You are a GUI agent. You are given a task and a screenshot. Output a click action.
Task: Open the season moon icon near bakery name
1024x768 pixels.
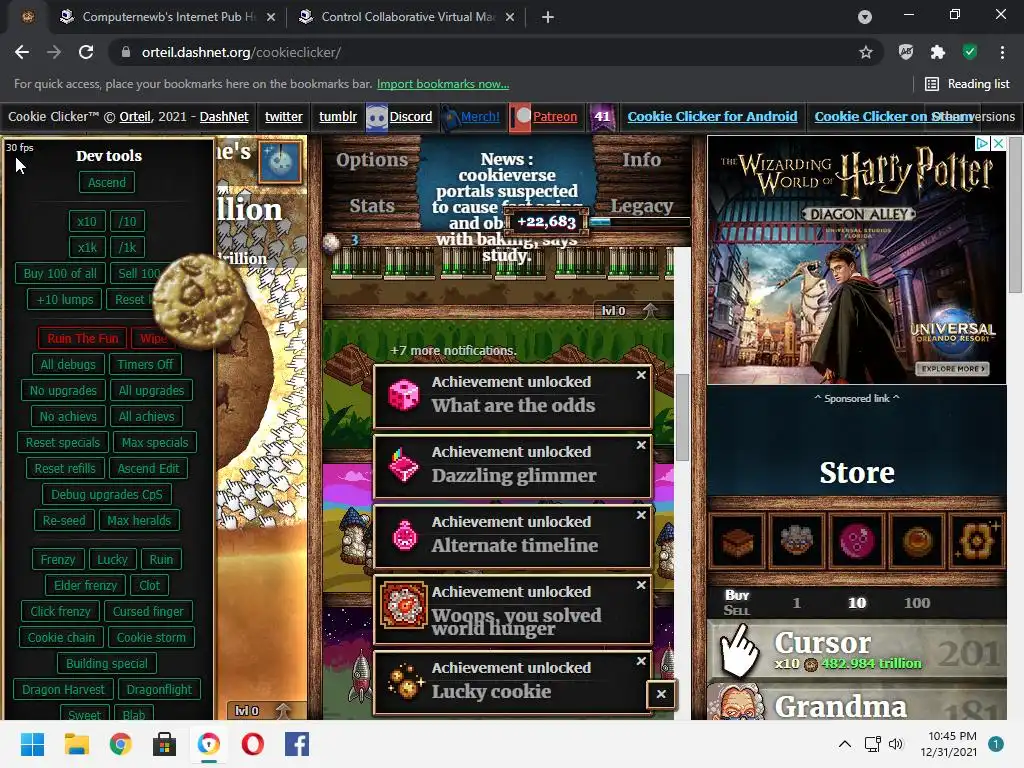pyautogui.click(x=281, y=161)
